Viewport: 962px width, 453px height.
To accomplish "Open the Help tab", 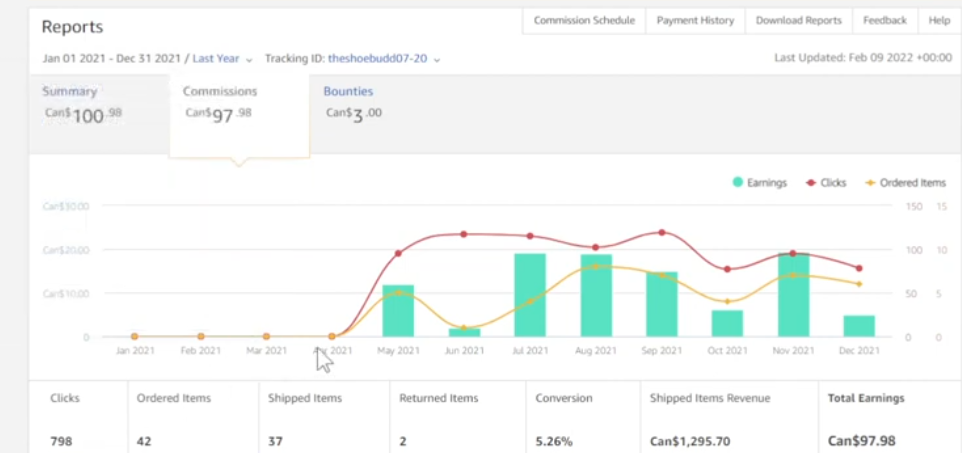I will 939,20.
